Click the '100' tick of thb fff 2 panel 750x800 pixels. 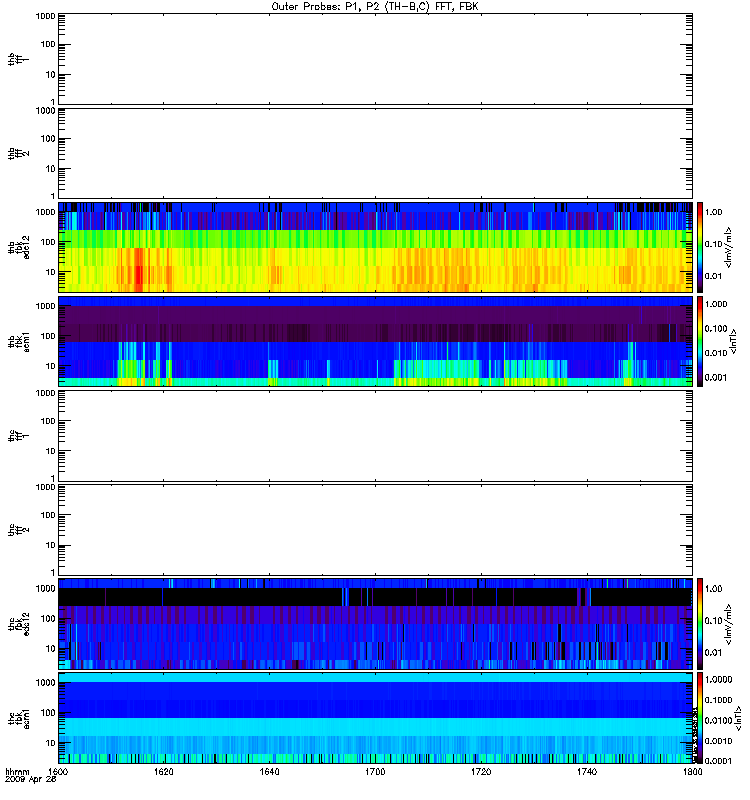point(48,139)
